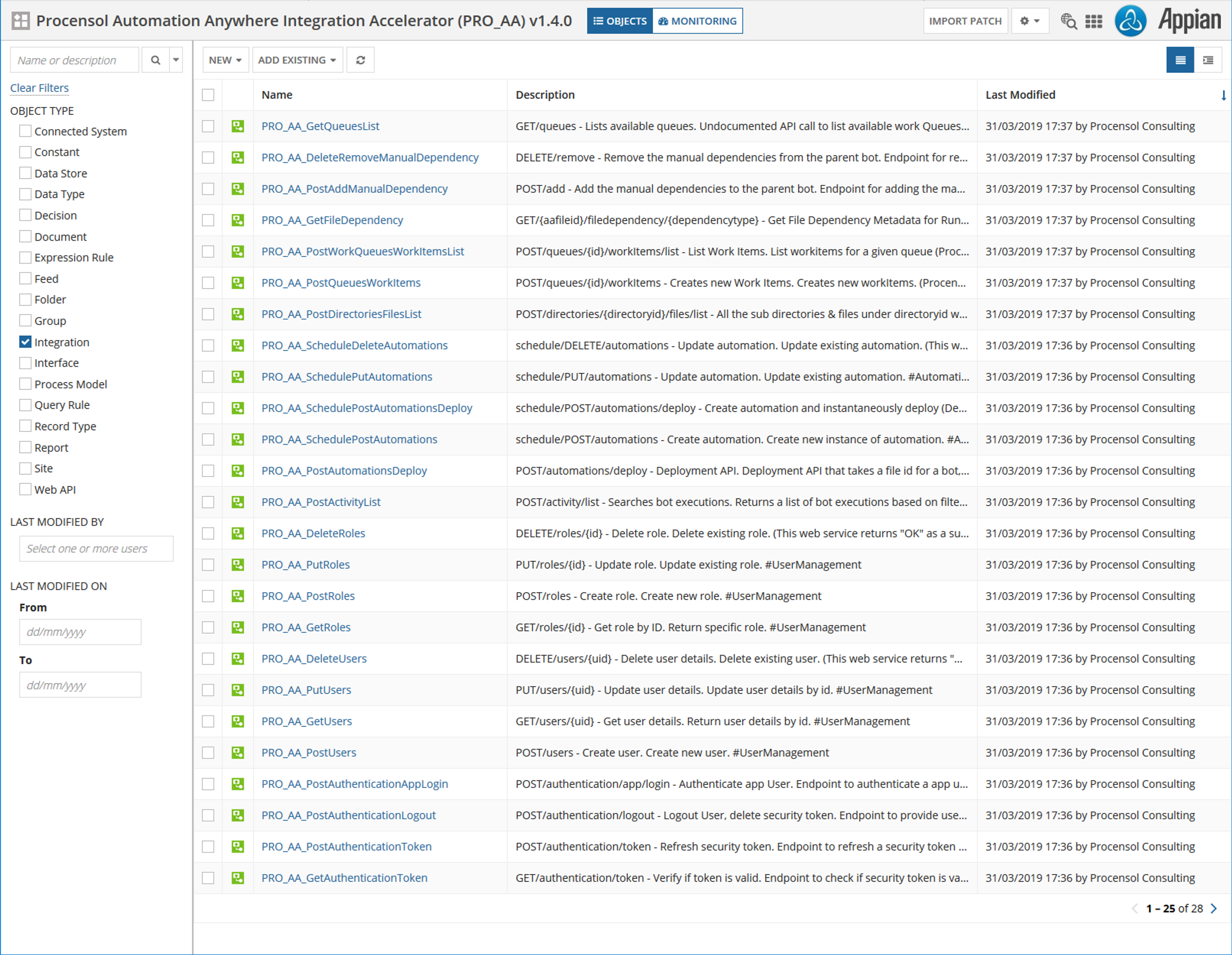Click the Name or description search field
Image resolution: width=1232 pixels, height=955 pixels.
tap(74, 60)
